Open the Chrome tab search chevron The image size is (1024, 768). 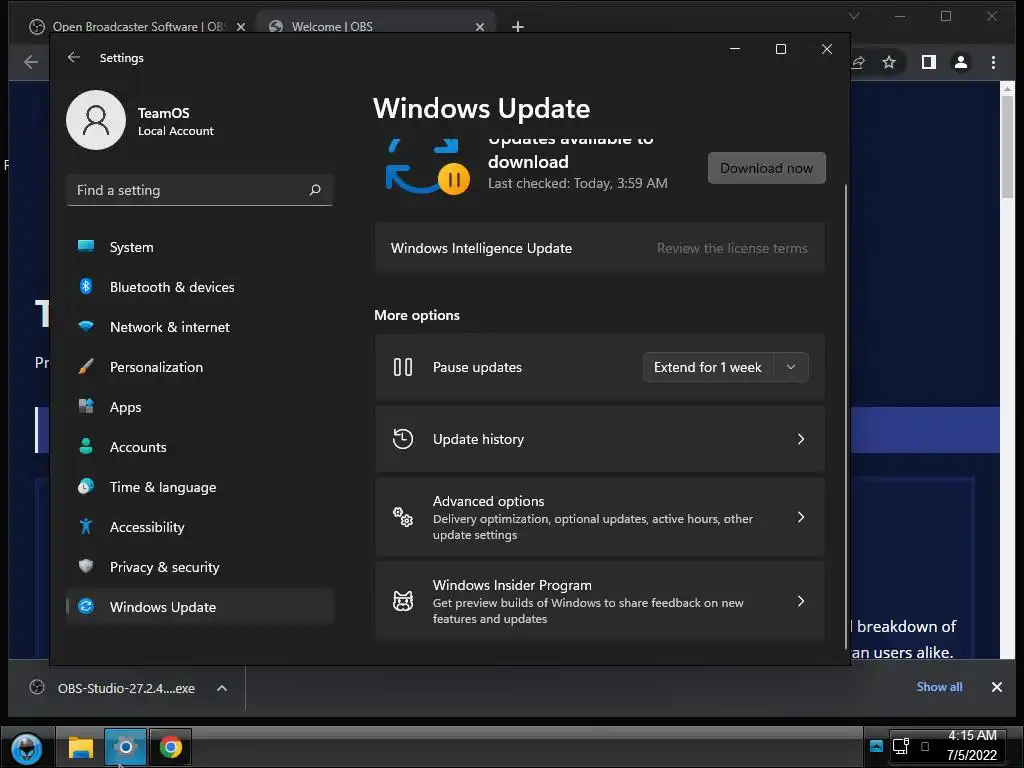pos(854,16)
